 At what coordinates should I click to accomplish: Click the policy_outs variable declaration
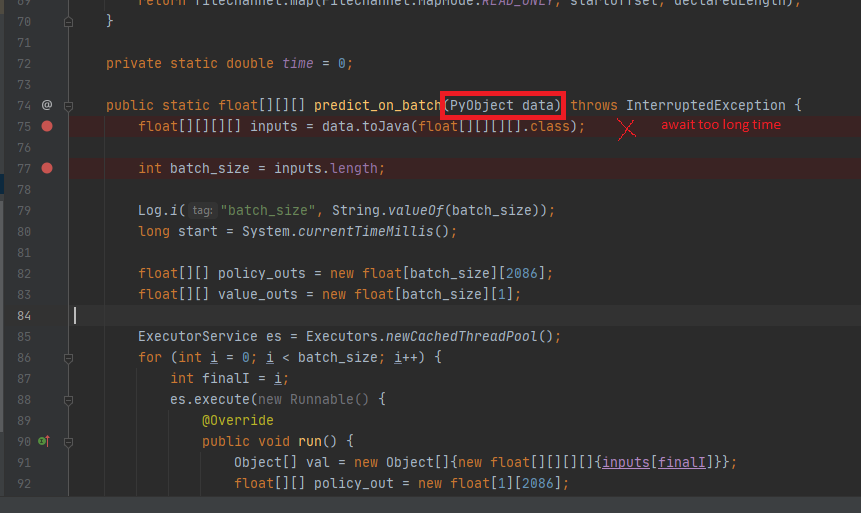point(261,274)
